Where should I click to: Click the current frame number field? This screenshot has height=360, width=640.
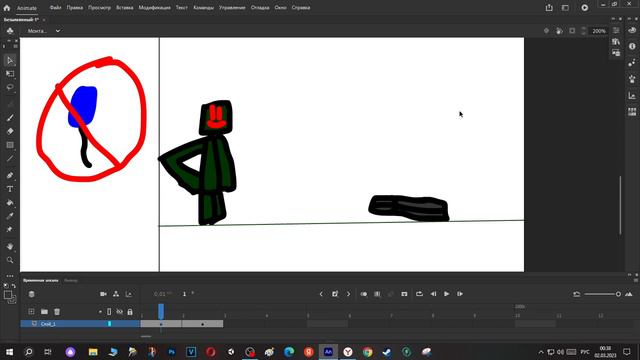[184, 294]
